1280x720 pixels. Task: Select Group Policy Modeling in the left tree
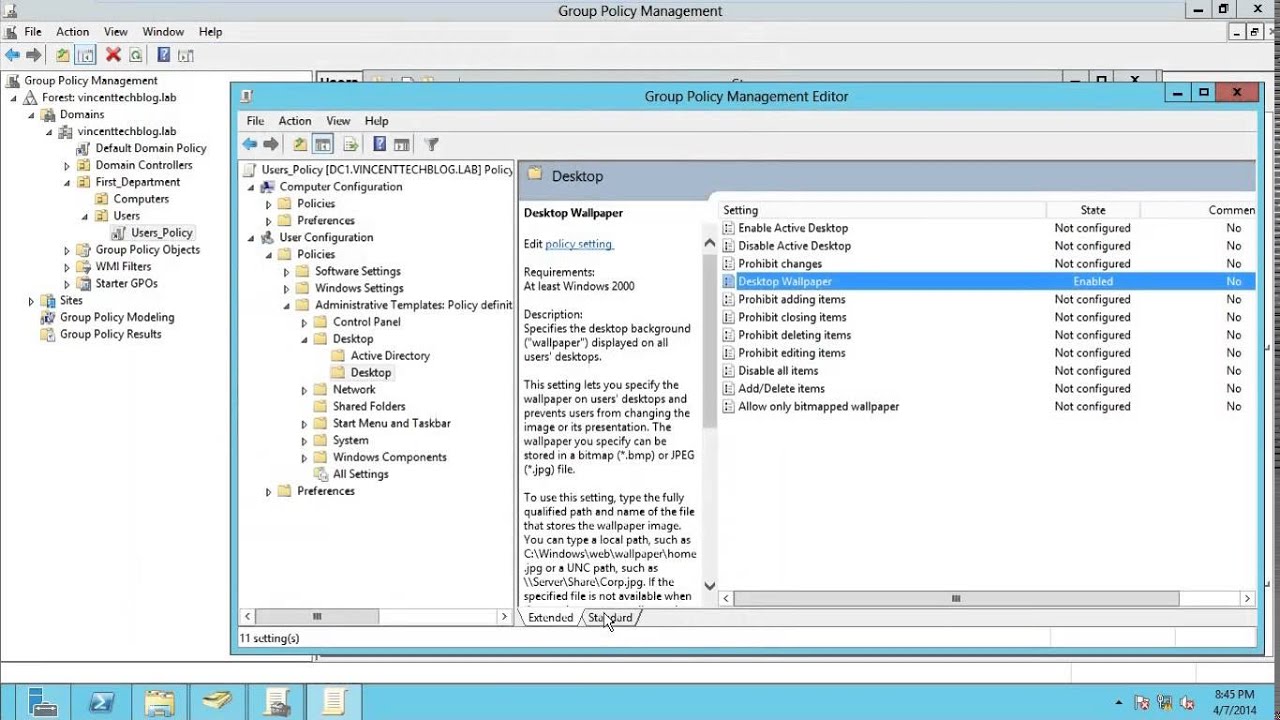click(116, 317)
